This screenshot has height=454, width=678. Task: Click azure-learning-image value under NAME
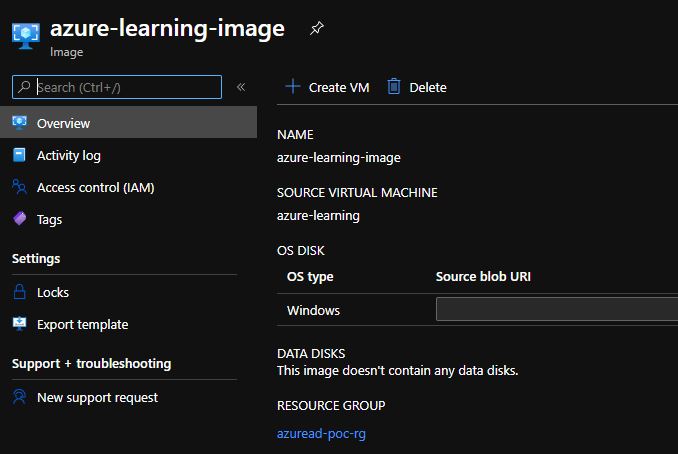point(339,157)
